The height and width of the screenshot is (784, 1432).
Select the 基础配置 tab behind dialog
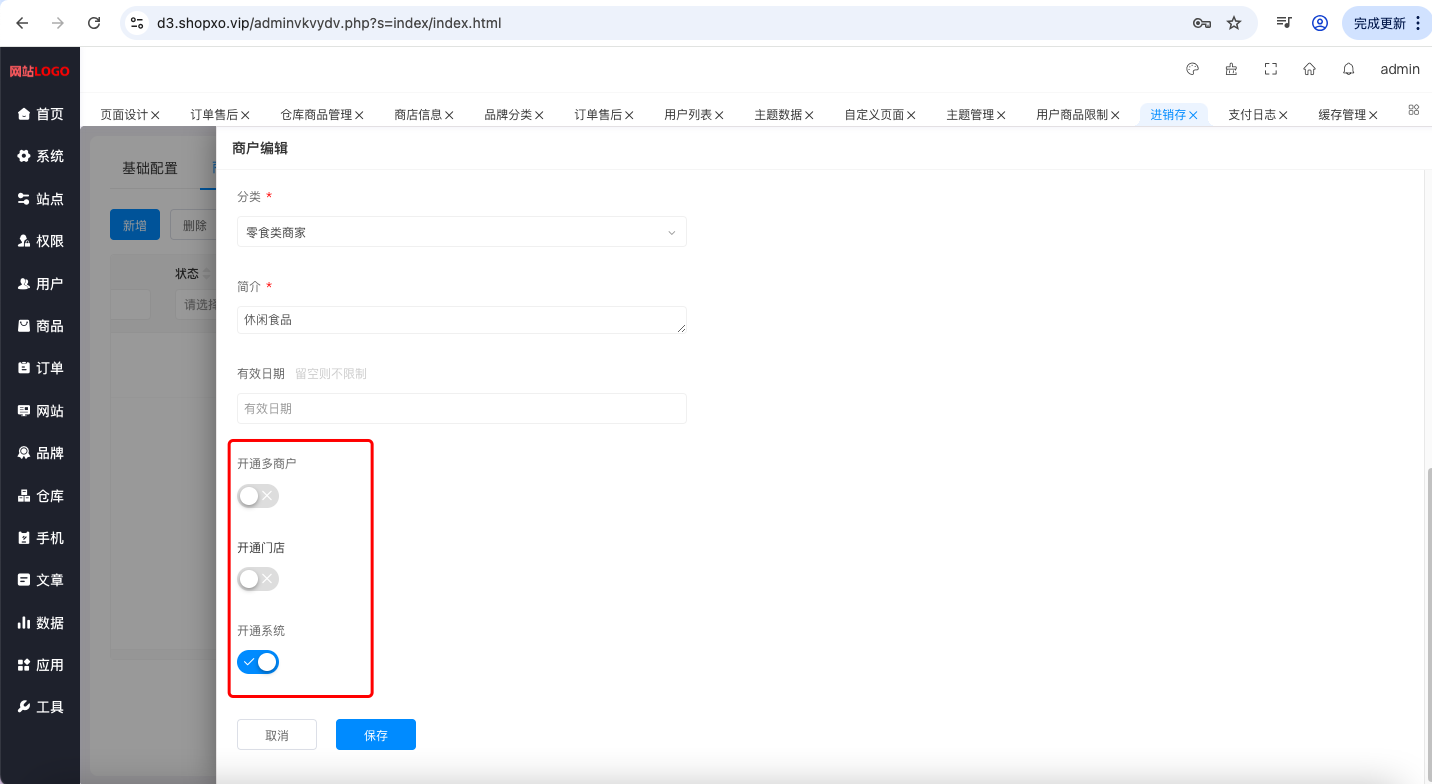150,168
